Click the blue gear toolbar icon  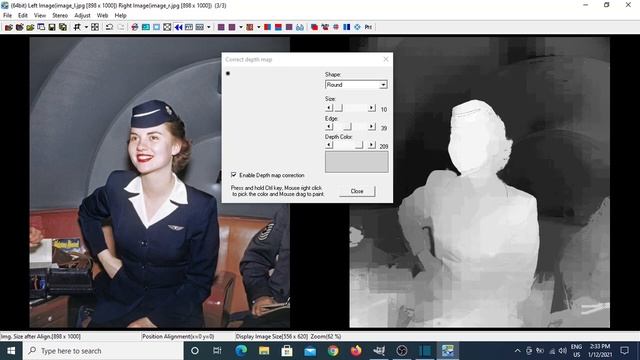point(358,27)
